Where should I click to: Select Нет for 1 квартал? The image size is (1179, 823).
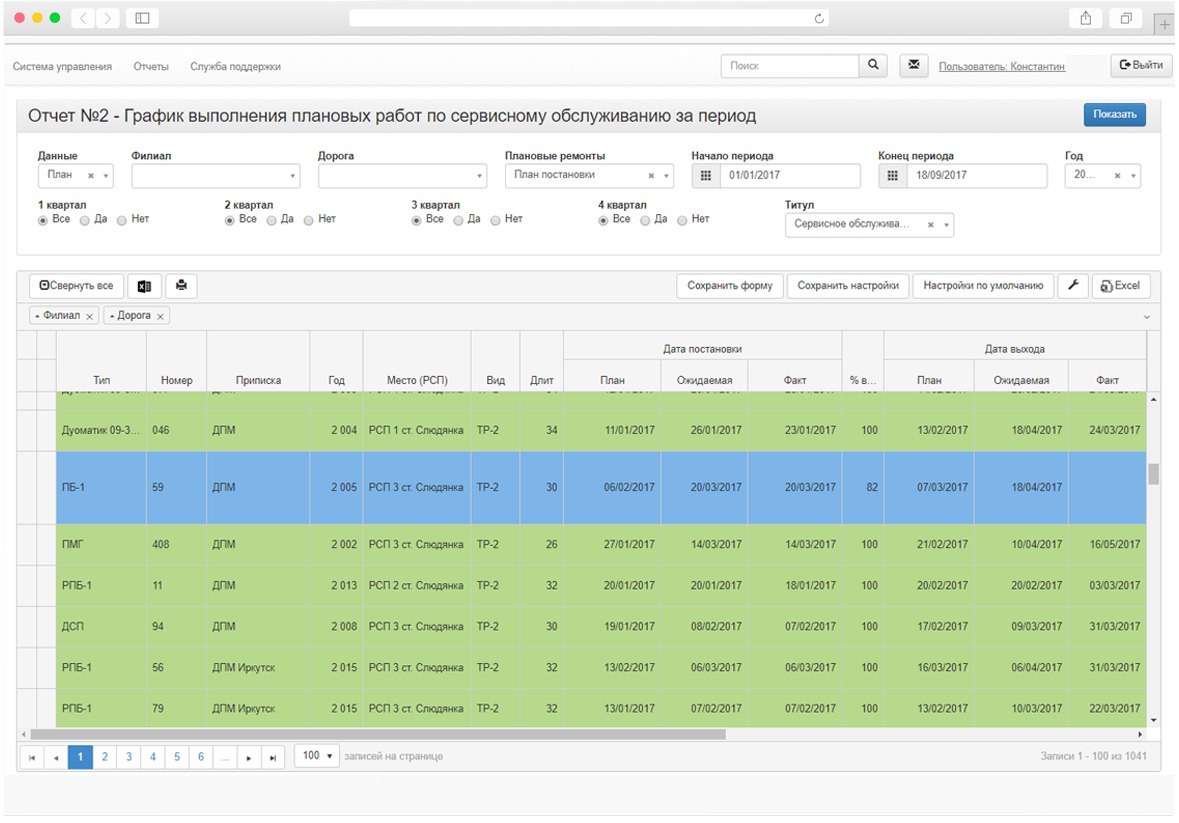pos(122,220)
